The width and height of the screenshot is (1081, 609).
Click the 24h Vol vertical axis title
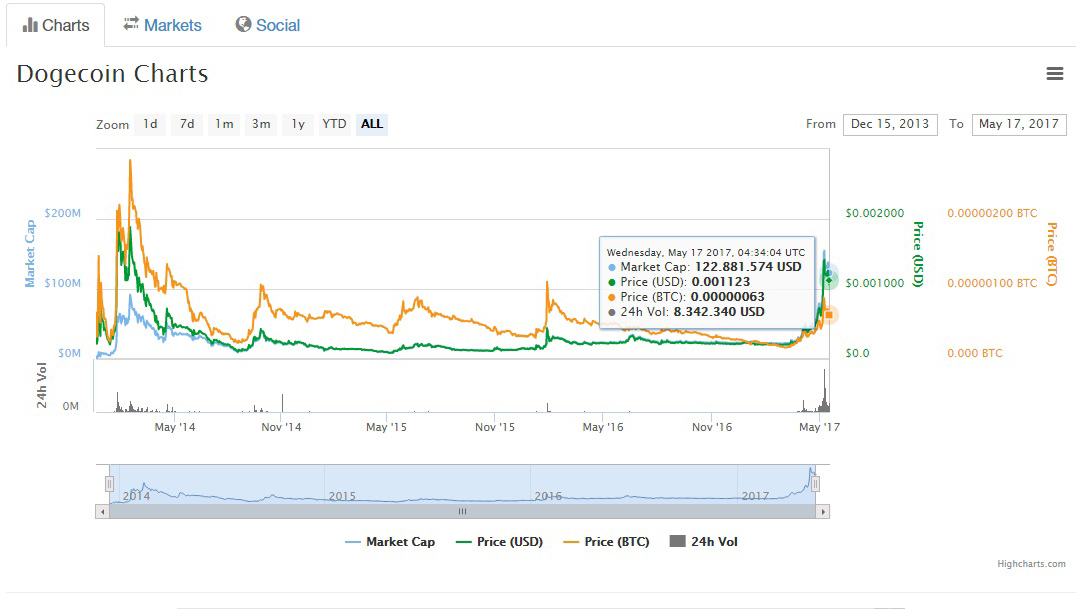pyautogui.click(x=42, y=386)
